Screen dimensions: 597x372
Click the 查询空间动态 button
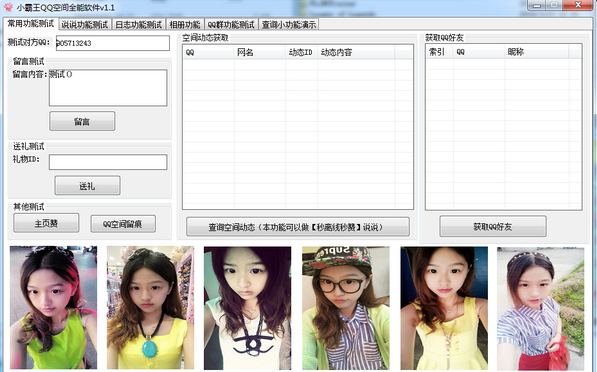298,227
